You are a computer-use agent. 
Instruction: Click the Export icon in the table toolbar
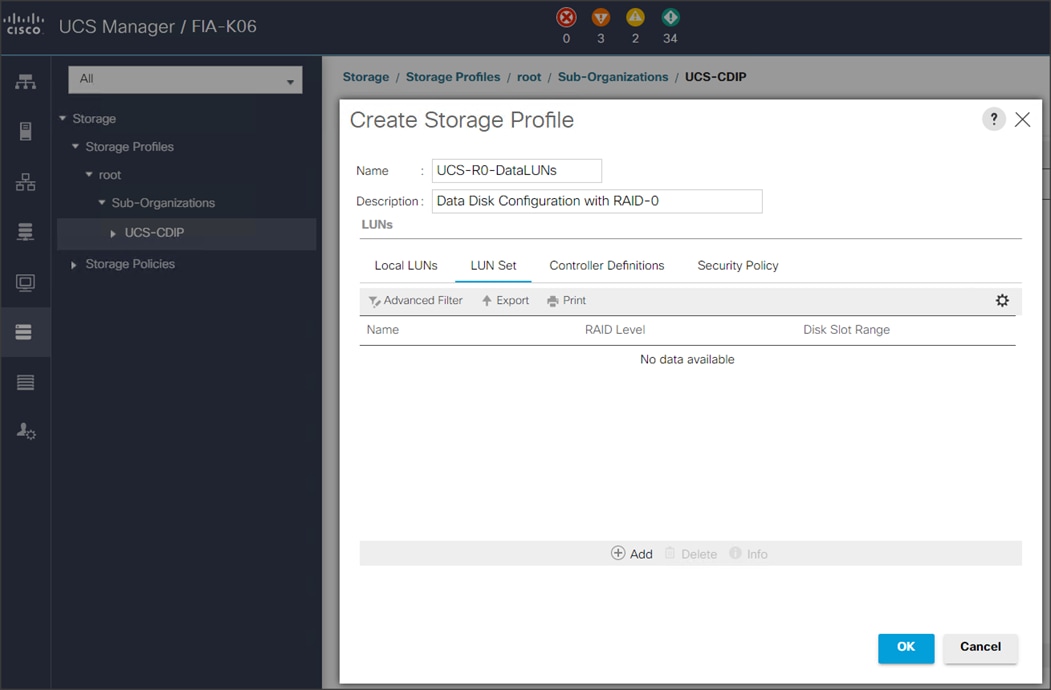coord(505,300)
